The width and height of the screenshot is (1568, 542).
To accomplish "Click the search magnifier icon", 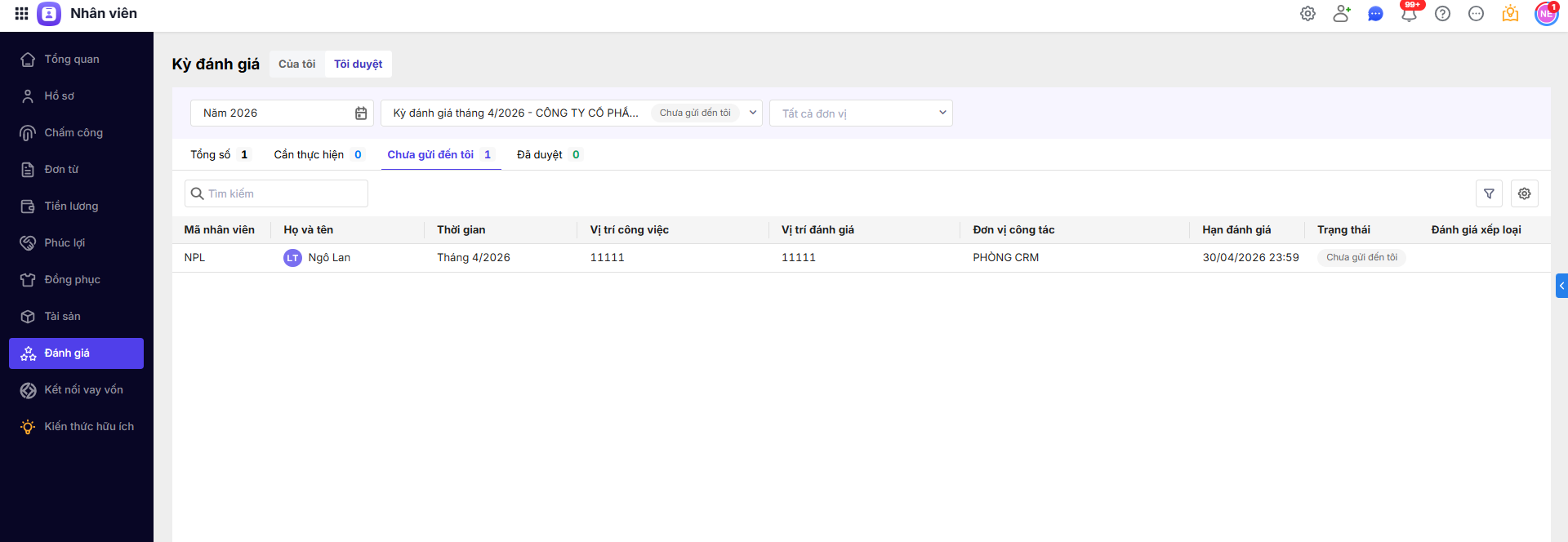I will [197, 193].
